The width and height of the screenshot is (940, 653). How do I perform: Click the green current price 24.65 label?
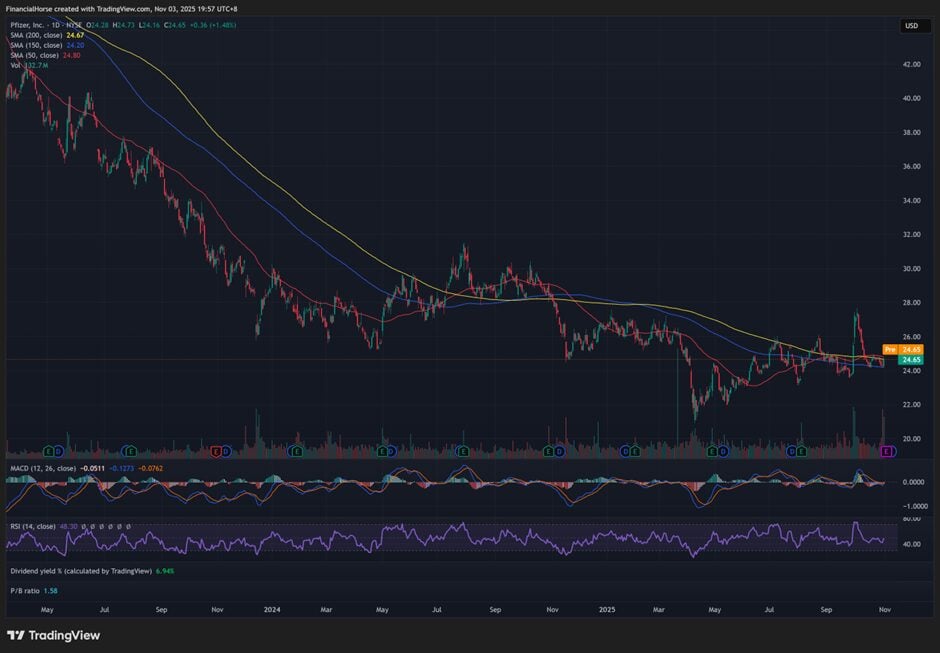click(910, 360)
